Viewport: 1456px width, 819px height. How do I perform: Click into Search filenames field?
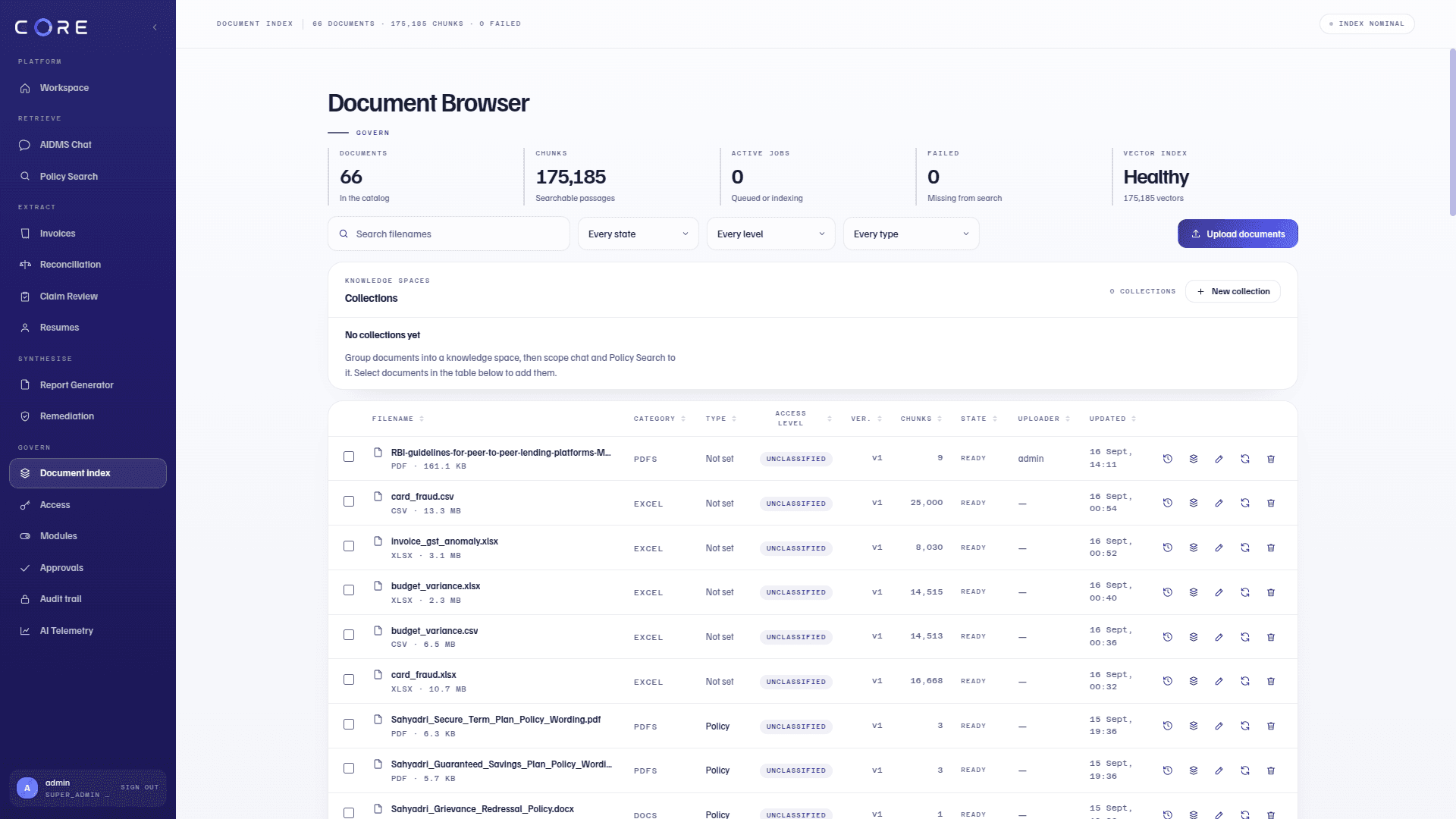tap(449, 234)
